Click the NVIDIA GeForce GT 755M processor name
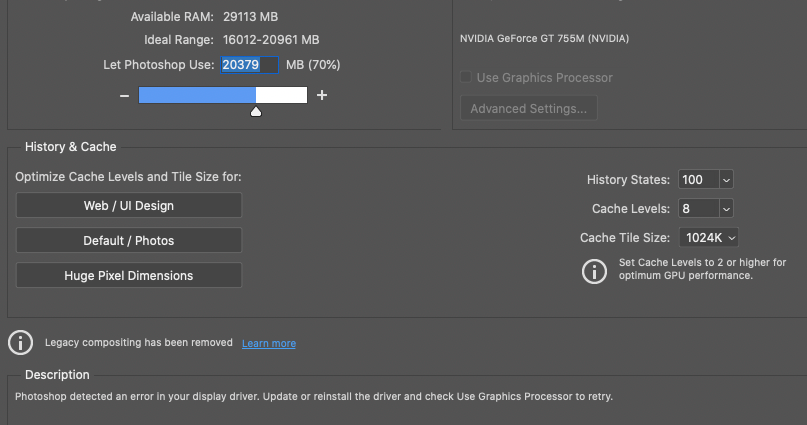 (544, 39)
